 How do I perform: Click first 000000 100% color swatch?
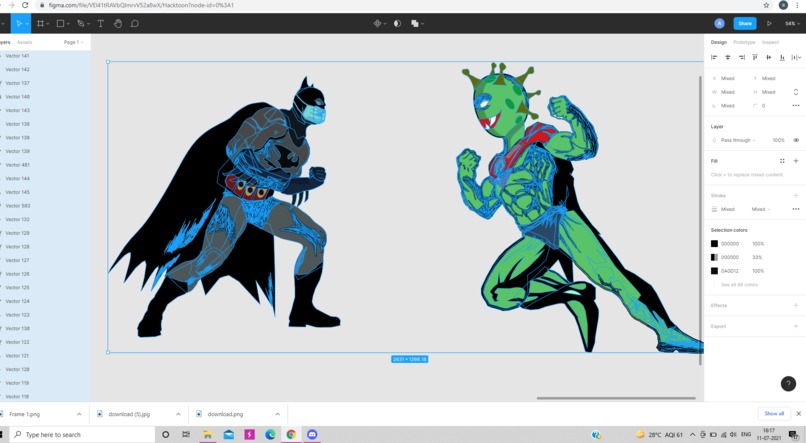pos(714,244)
